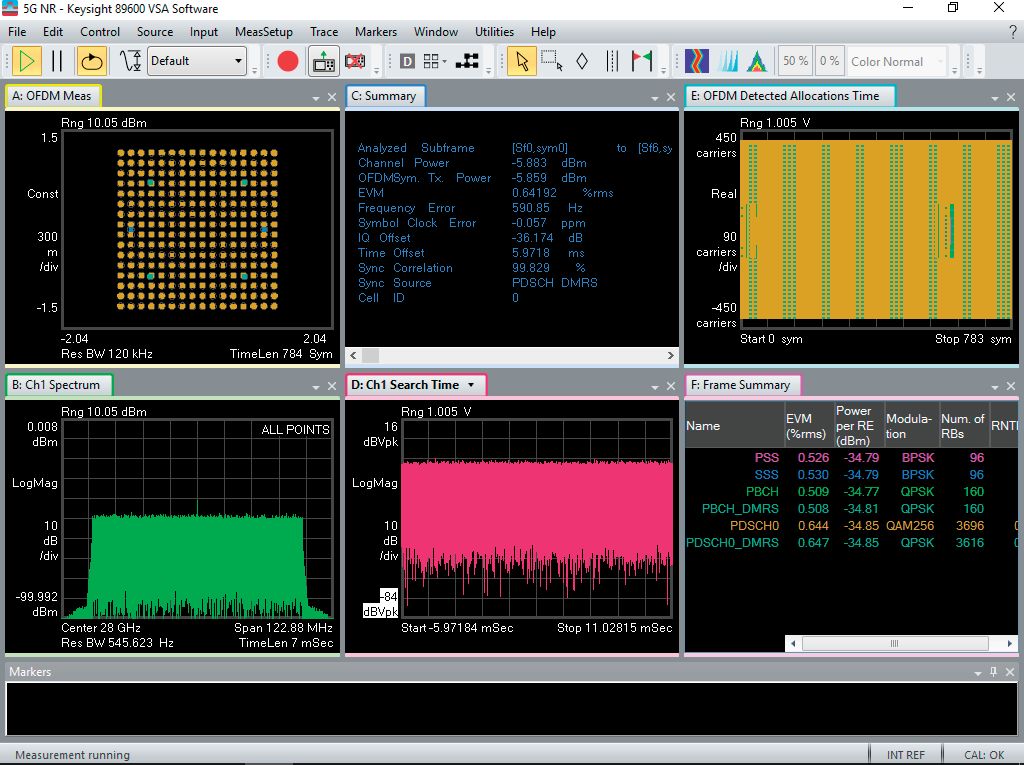Toggle the arrow pointer tool
Screen dimensions: 1024x765
[521, 61]
